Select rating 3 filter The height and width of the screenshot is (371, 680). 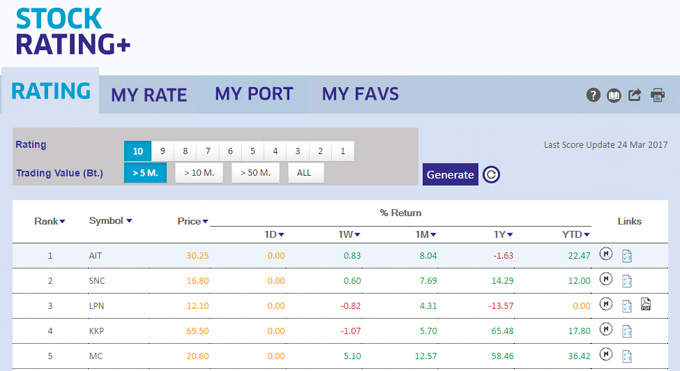coord(298,151)
